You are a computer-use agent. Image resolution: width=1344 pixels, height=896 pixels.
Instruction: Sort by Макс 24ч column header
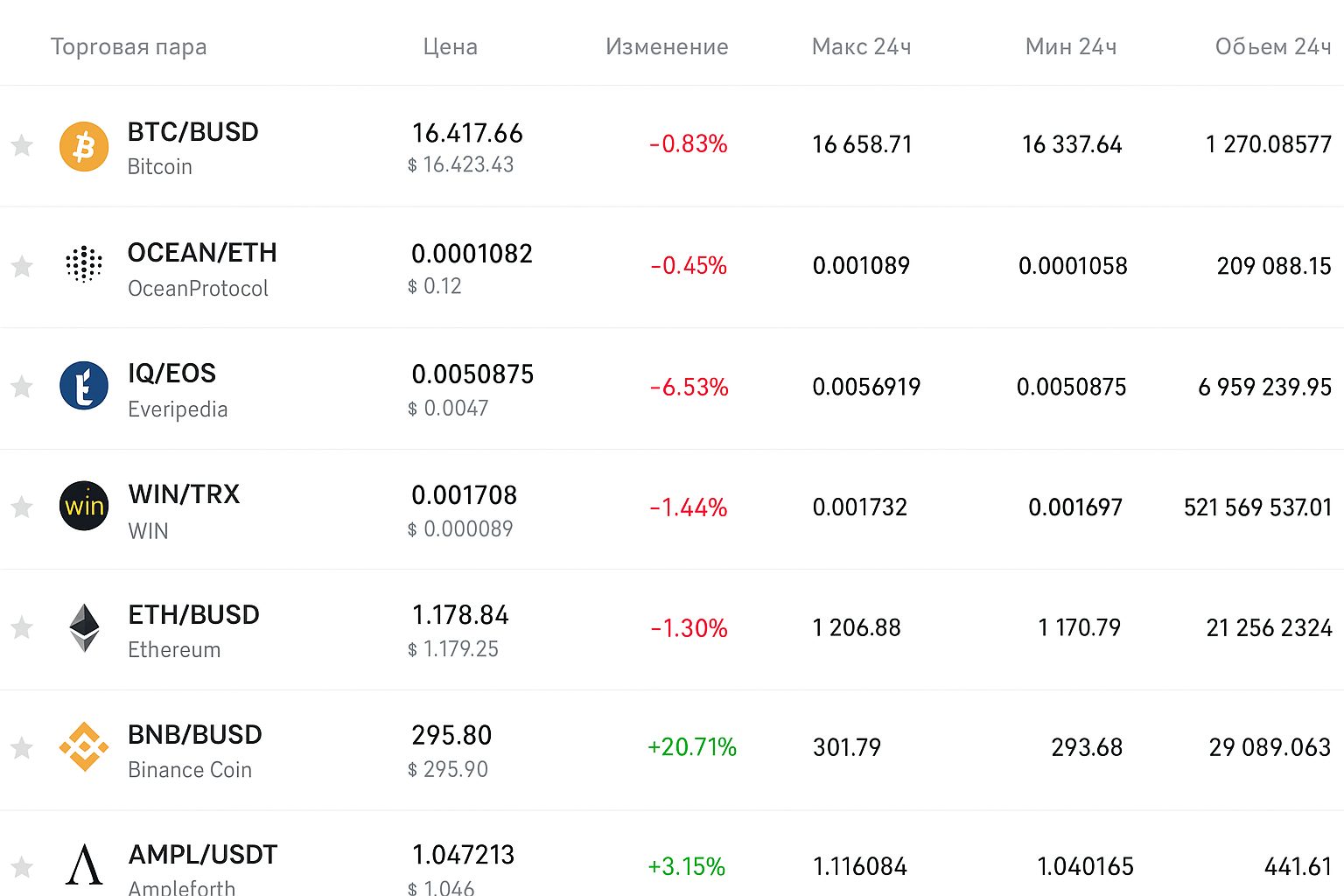point(861,46)
